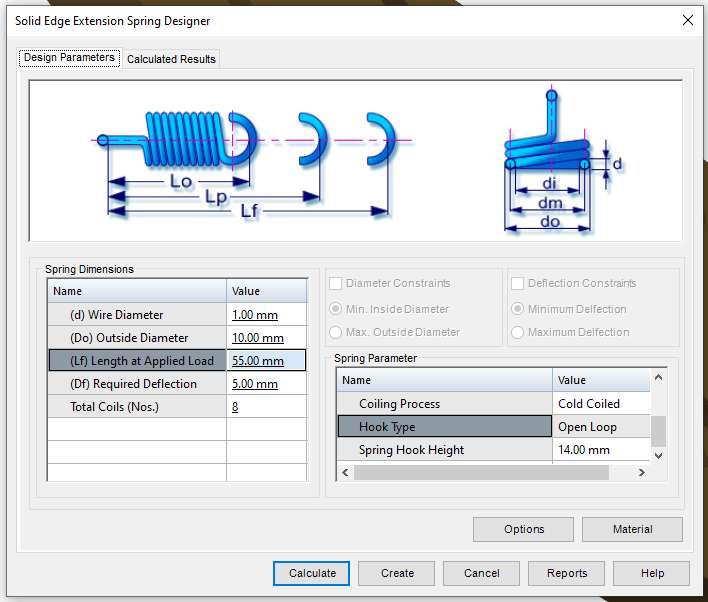The image size is (708, 602).
Task: Edit the Outside Diameter value 10.00 mm
Action: click(266, 338)
